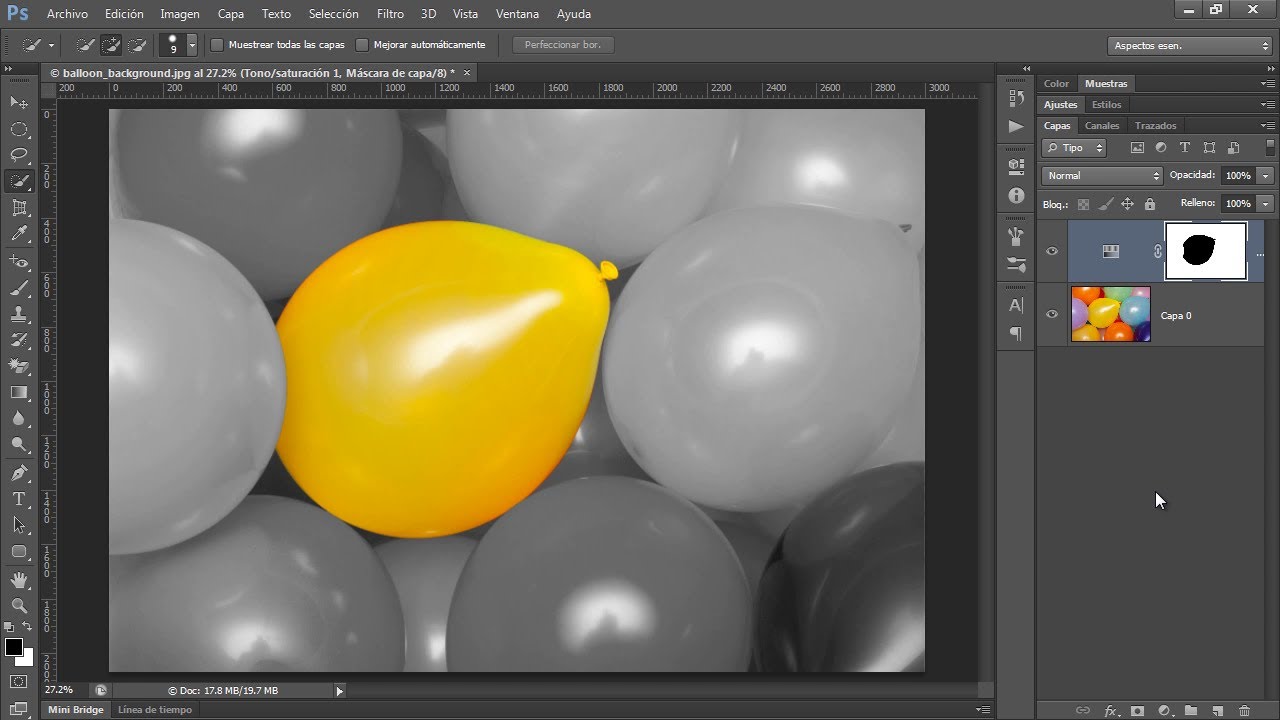Open the Paragraph panel icon
The height and width of the screenshot is (720, 1280).
[1016, 333]
